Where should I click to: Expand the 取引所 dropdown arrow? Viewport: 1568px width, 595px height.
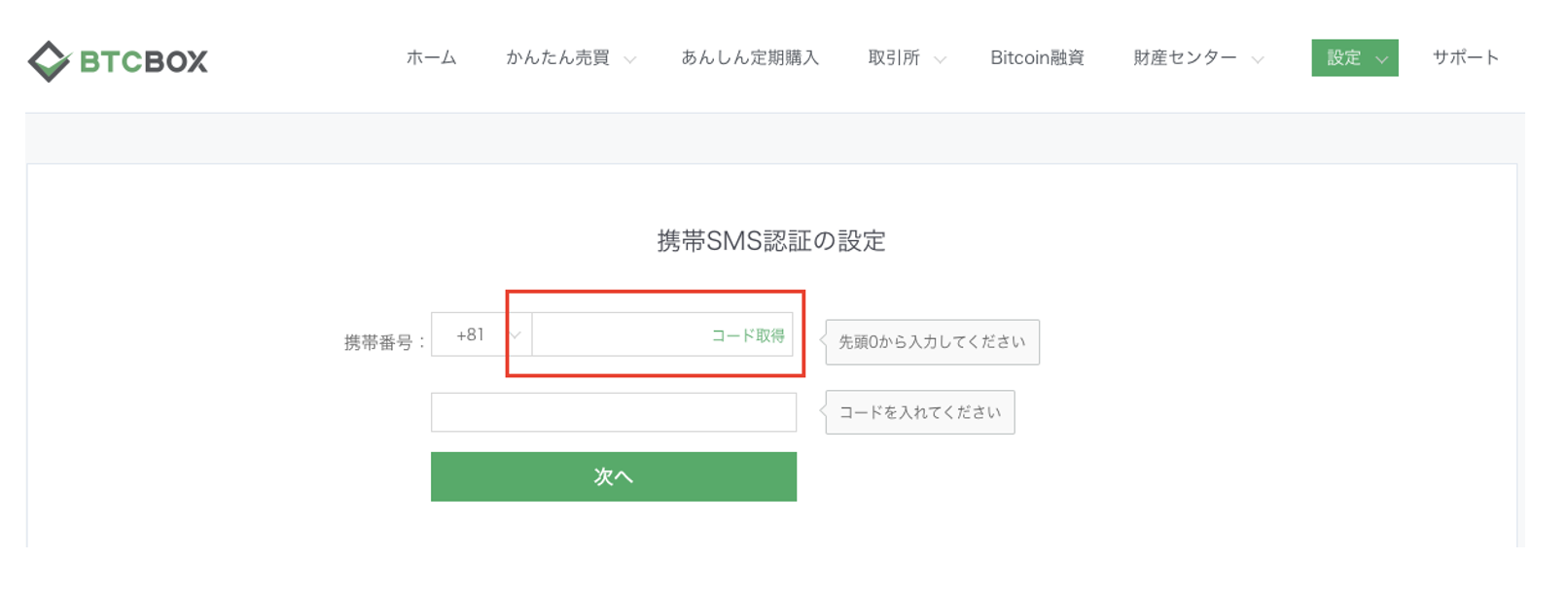pos(940,60)
